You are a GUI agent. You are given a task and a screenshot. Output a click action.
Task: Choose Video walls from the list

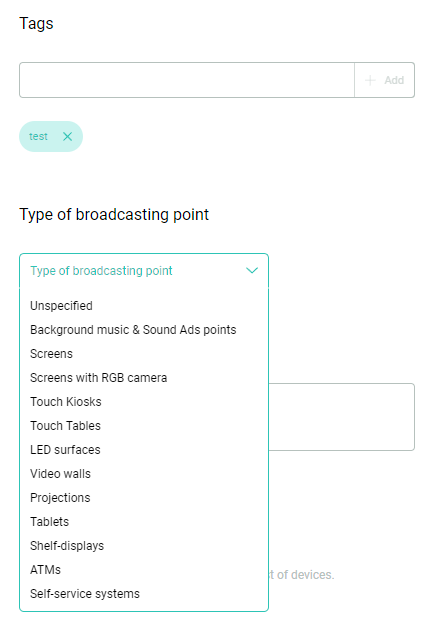[60, 474]
